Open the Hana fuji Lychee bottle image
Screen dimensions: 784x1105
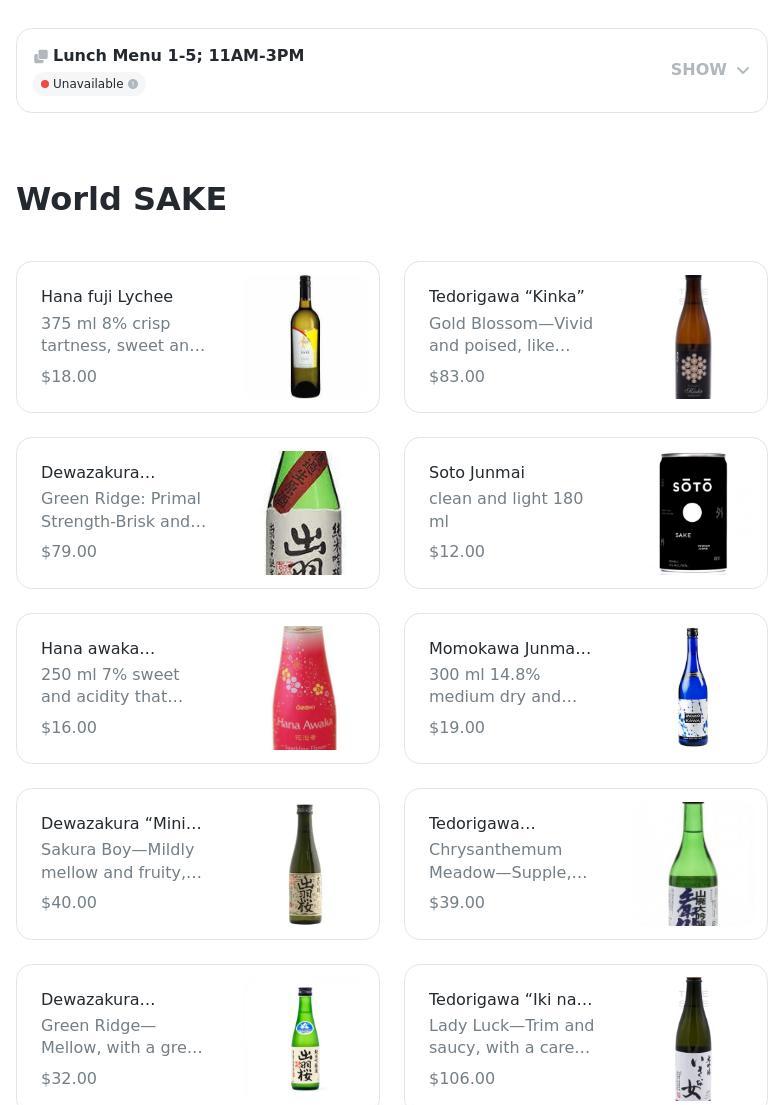pos(305,337)
